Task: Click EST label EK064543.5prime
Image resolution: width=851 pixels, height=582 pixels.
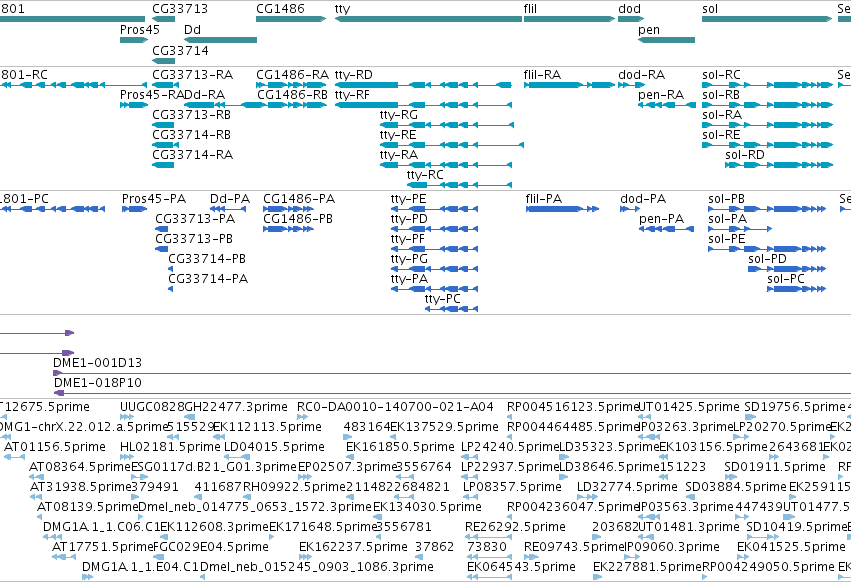Action: coord(521,567)
